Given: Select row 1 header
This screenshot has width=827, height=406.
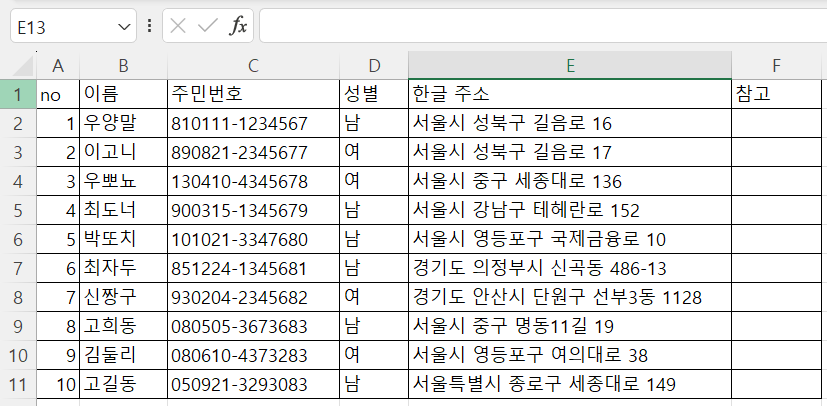Looking at the screenshot, I should pos(18,94).
